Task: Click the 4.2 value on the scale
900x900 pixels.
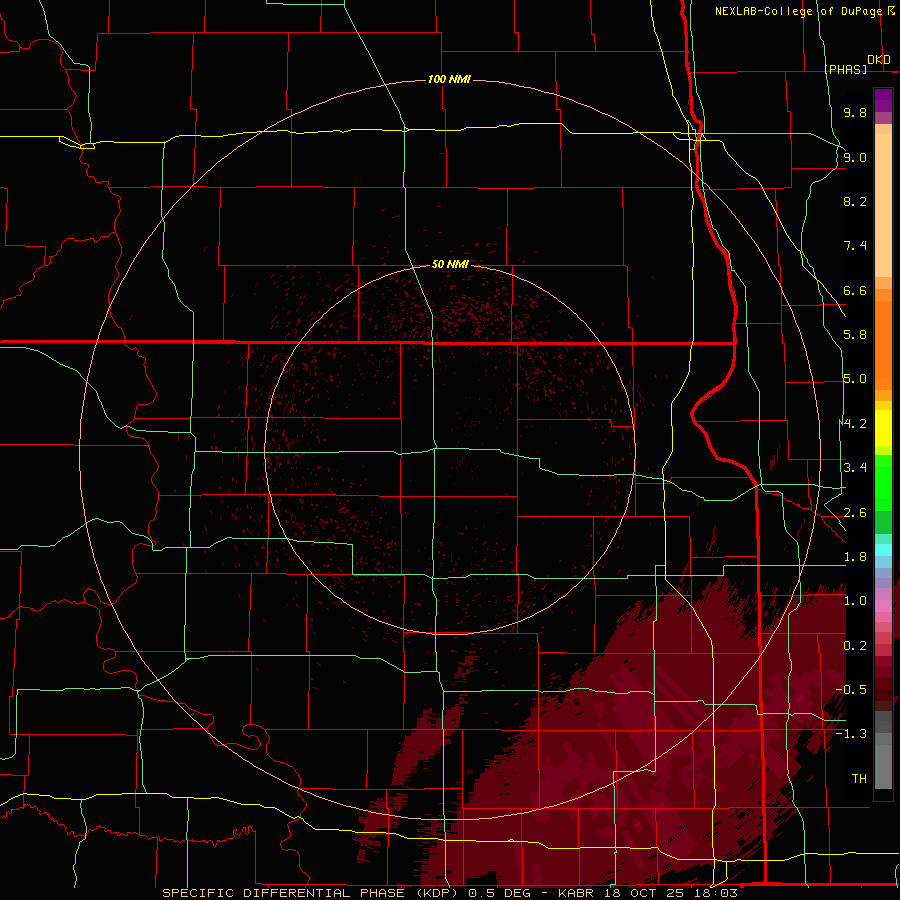Action: click(x=855, y=424)
